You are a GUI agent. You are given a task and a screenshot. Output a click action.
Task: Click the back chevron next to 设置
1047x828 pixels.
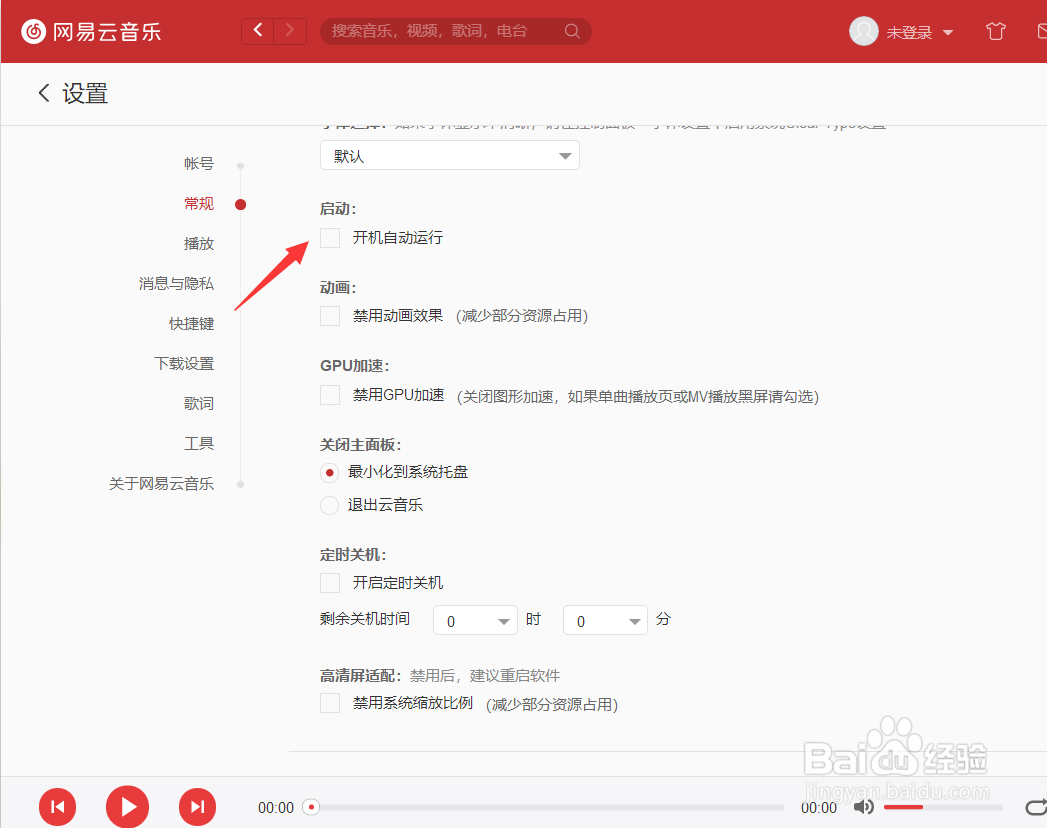[x=44, y=92]
